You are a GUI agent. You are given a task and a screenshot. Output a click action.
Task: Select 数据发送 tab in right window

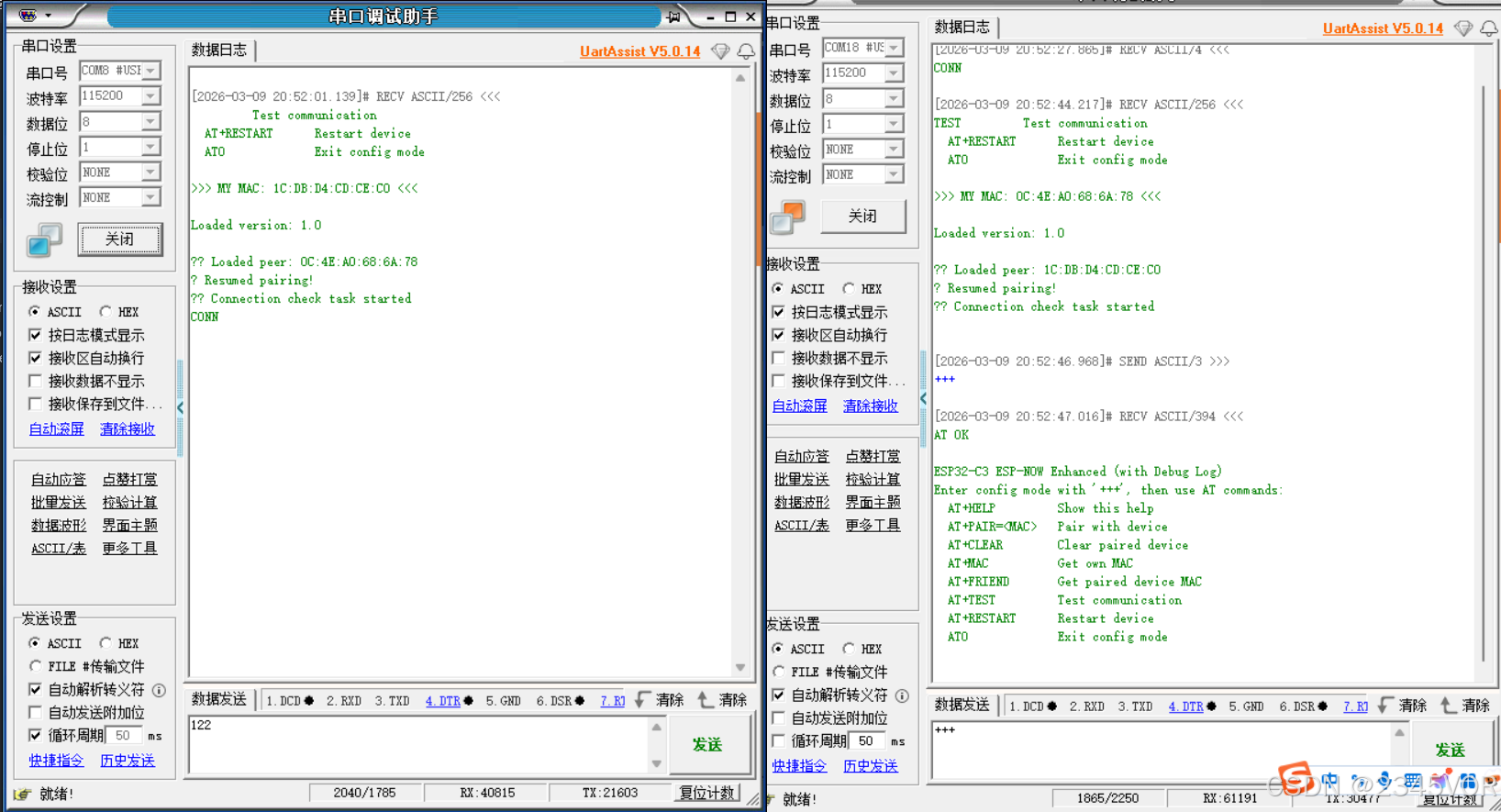[962, 705]
